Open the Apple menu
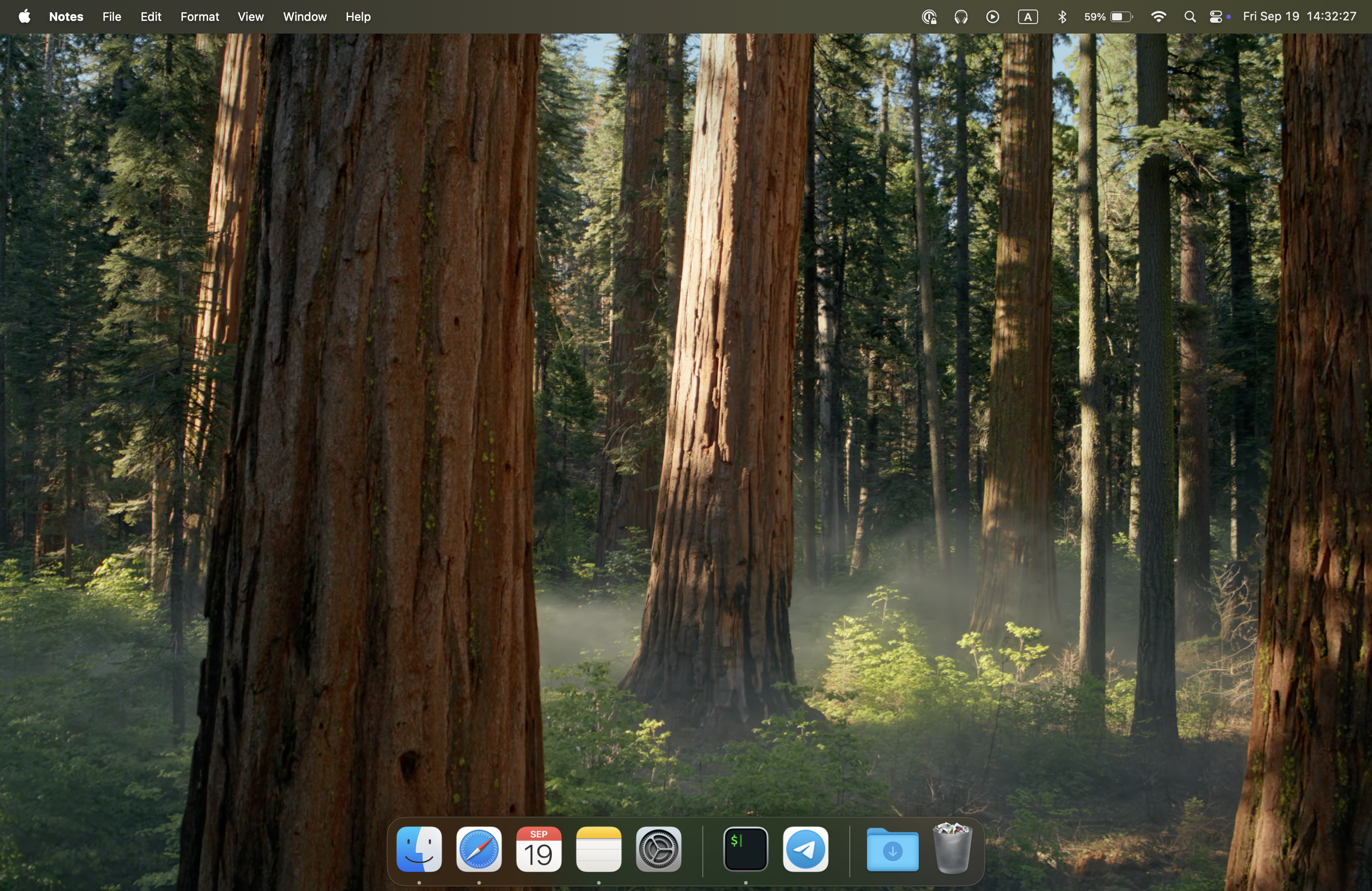The height and width of the screenshot is (891, 1372). [x=24, y=17]
